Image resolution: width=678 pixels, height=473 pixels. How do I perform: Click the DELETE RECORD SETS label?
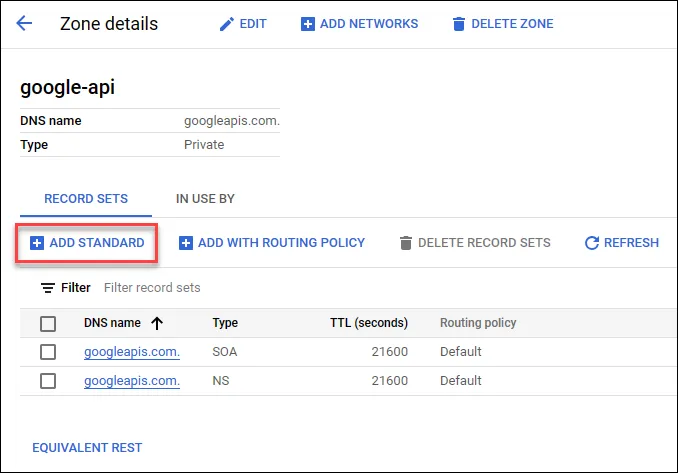484,243
